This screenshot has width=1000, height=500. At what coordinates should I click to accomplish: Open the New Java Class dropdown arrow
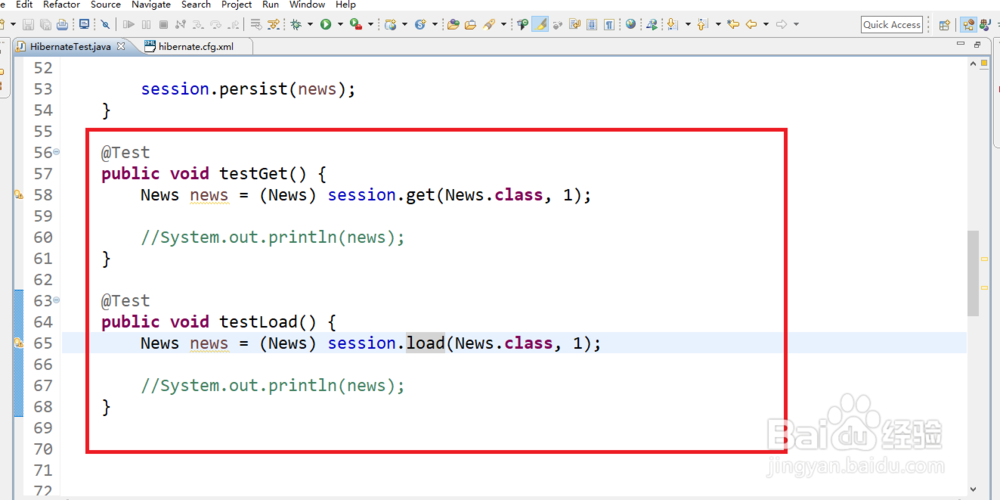[435, 24]
